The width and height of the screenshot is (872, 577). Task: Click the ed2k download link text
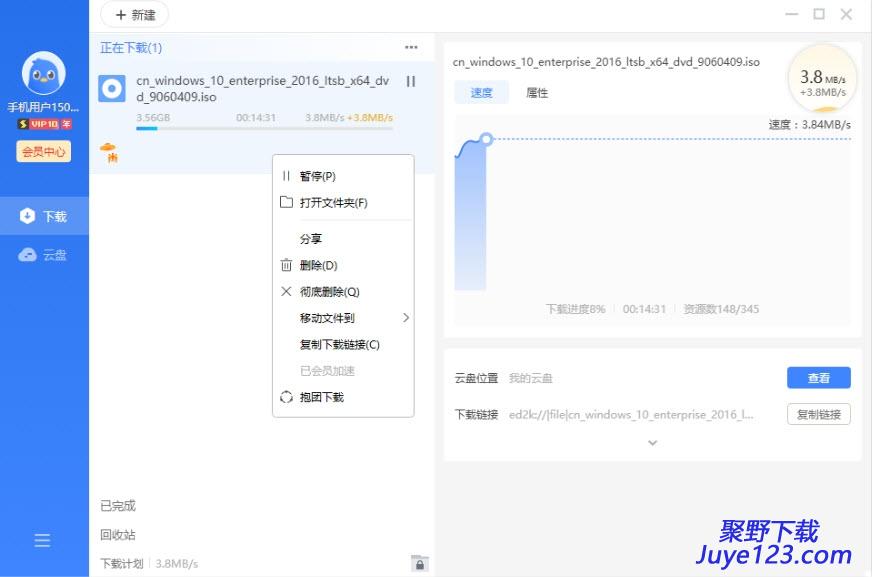(x=631, y=415)
